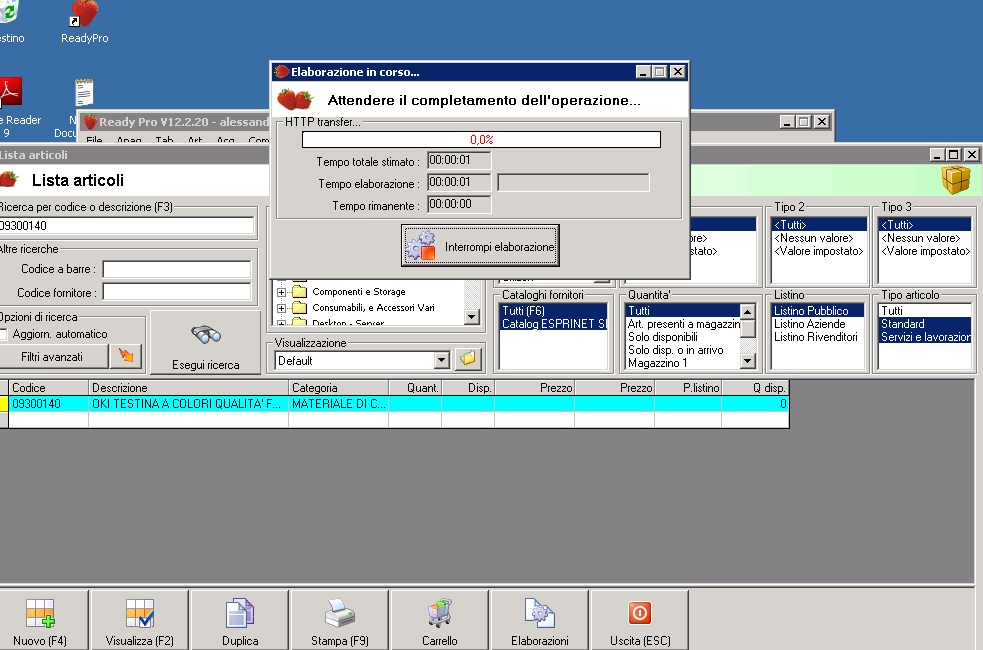Viewport: 983px width, 650px height.
Task: Click OKI TESTINA A COLORI description cell
Action: 188,404
